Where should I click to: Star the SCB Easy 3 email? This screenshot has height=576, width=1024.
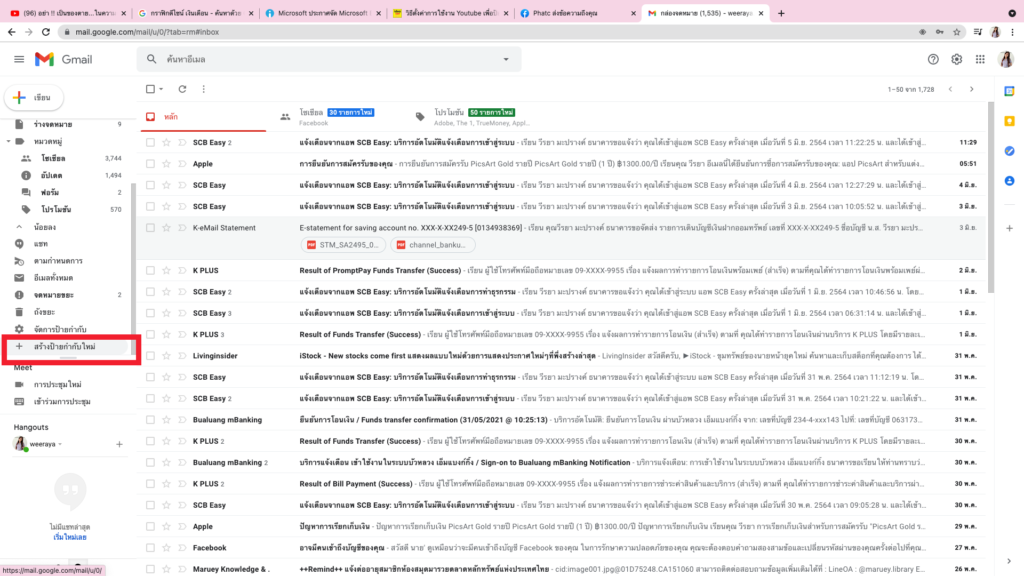167,313
